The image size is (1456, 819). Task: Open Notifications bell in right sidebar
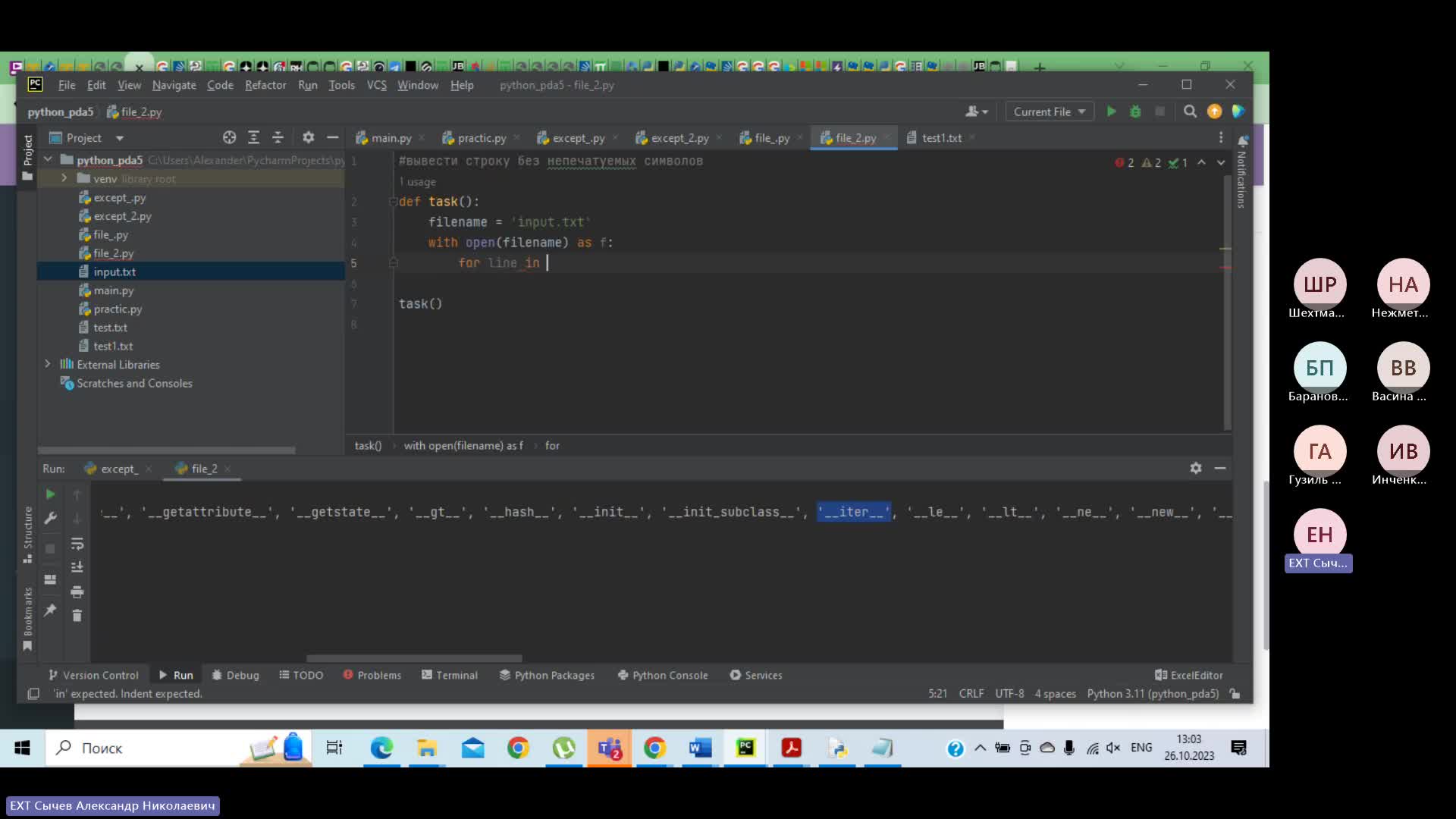[1243, 142]
